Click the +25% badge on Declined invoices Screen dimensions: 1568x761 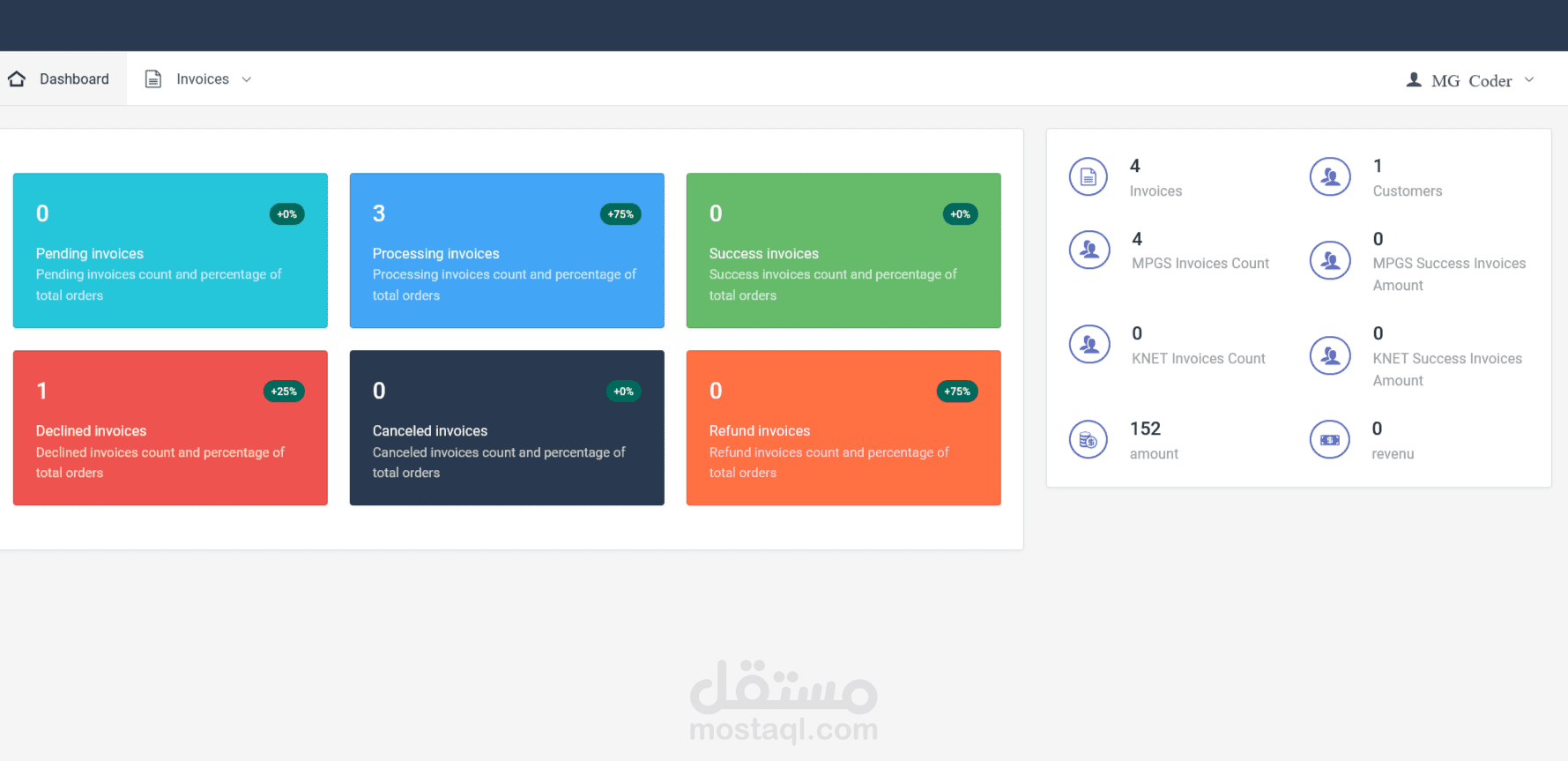284,392
